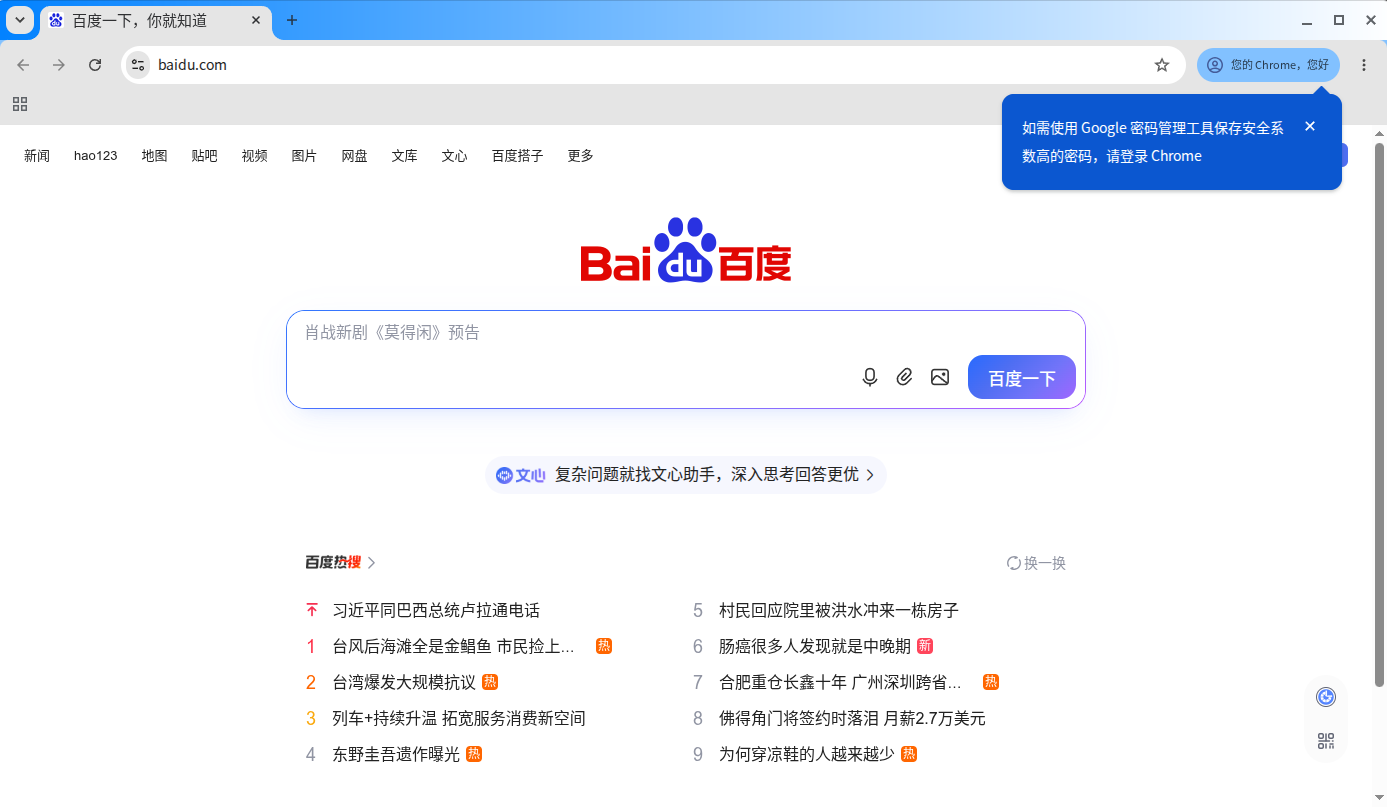This screenshot has height=807, width=1387.
Task: Close the Google password manager popup
Action: tap(1310, 126)
